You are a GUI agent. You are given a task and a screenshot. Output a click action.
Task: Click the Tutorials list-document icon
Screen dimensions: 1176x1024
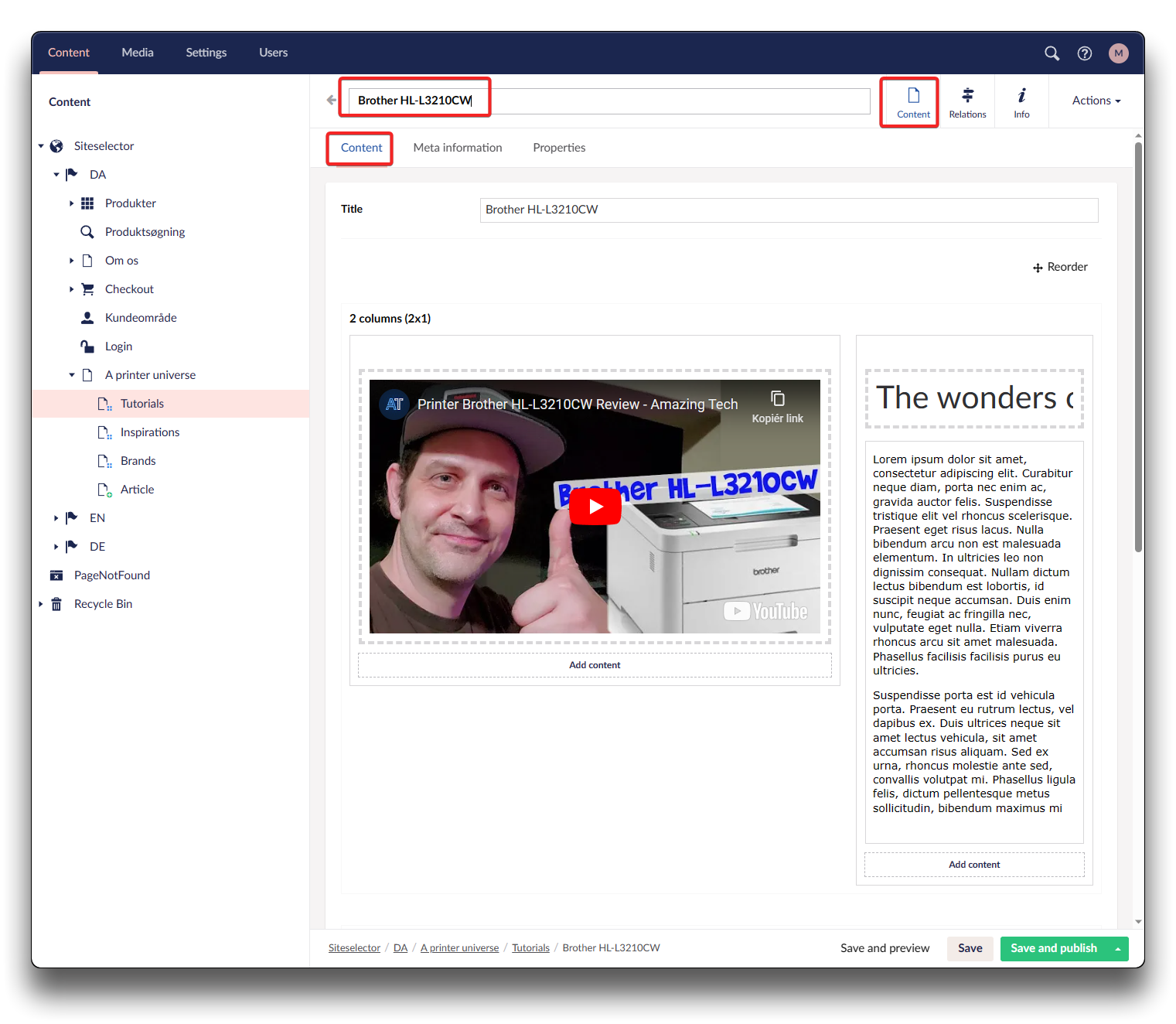104,404
